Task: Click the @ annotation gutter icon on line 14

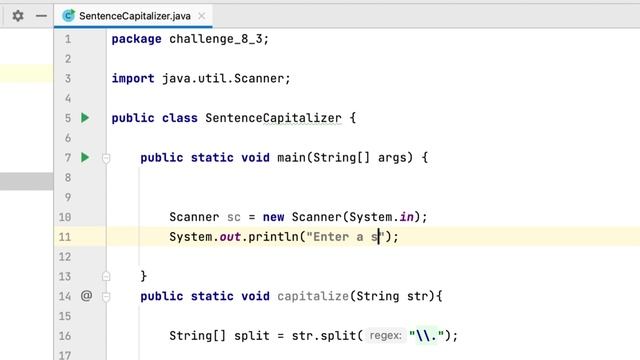Action: coord(86,296)
